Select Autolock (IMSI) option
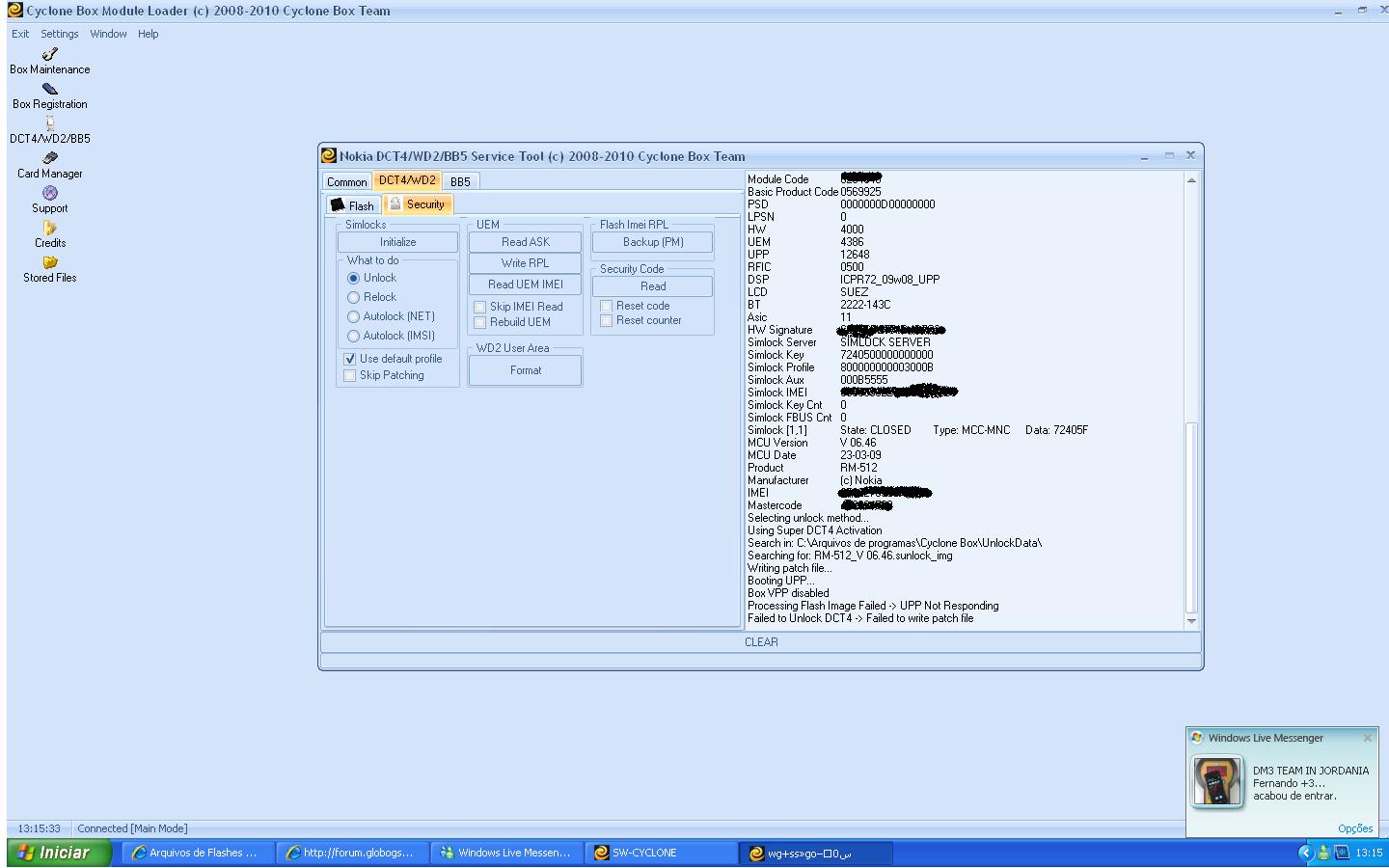1389x868 pixels. pos(353,336)
